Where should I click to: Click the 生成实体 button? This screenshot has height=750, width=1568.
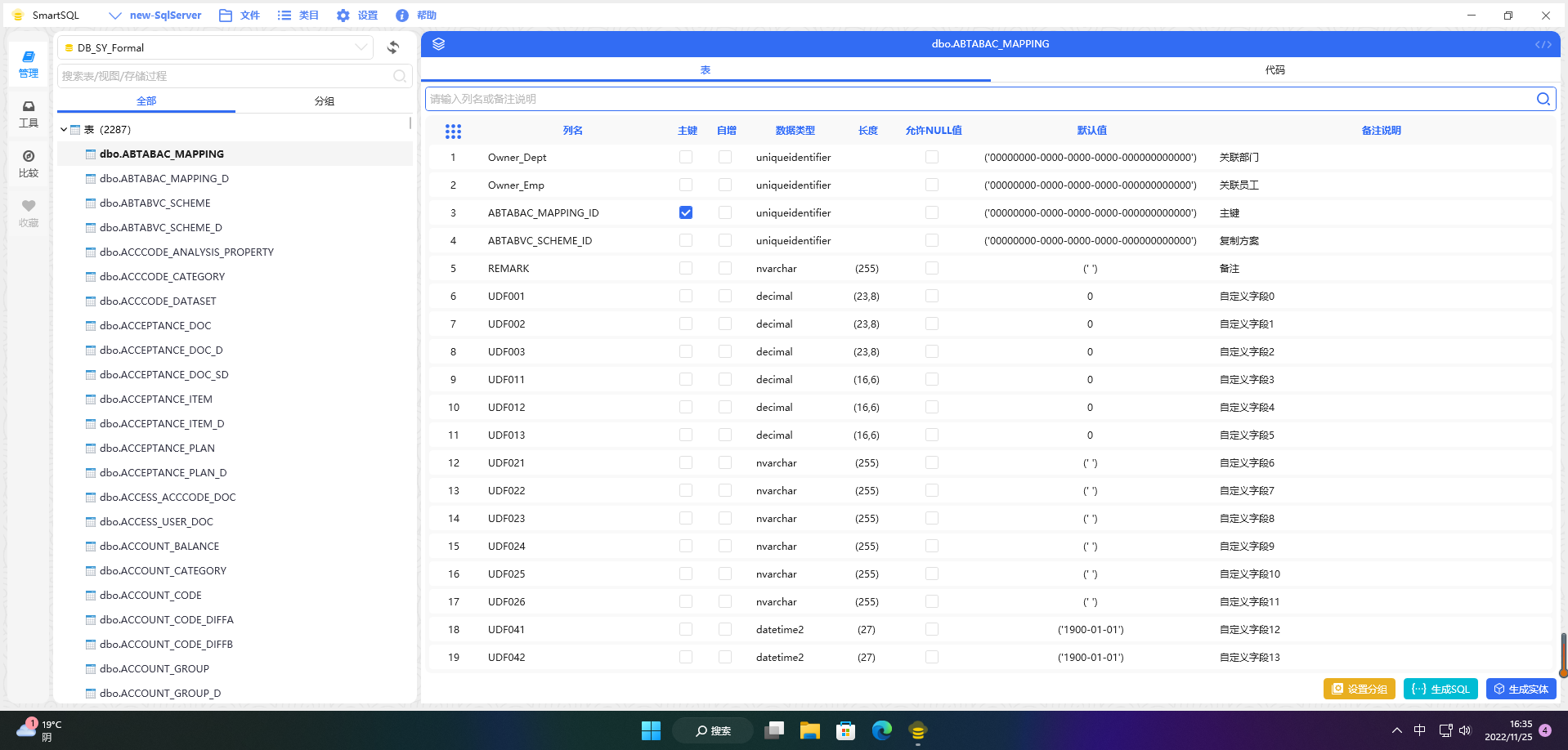coord(1521,689)
